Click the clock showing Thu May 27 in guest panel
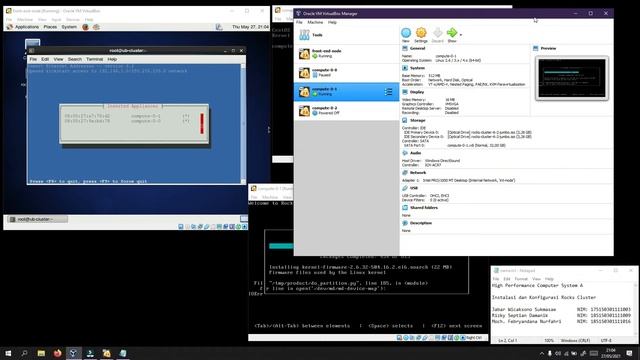 250,27
